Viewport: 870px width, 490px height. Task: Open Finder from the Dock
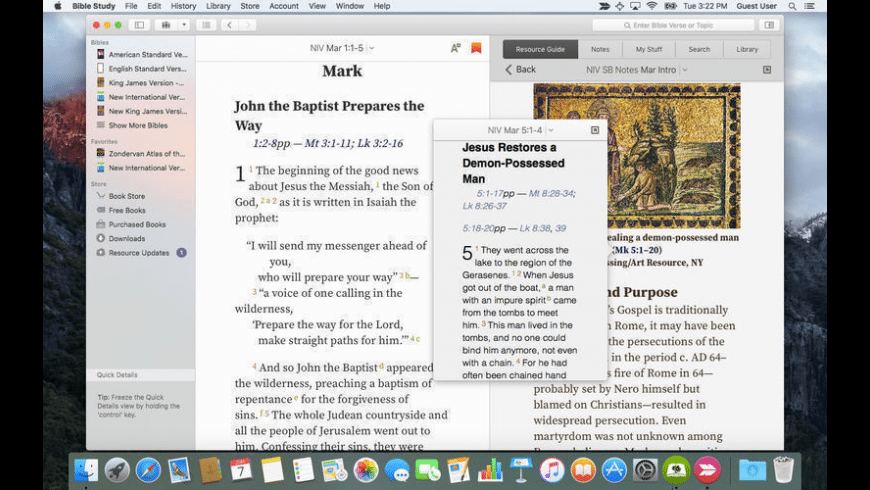click(x=86, y=471)
